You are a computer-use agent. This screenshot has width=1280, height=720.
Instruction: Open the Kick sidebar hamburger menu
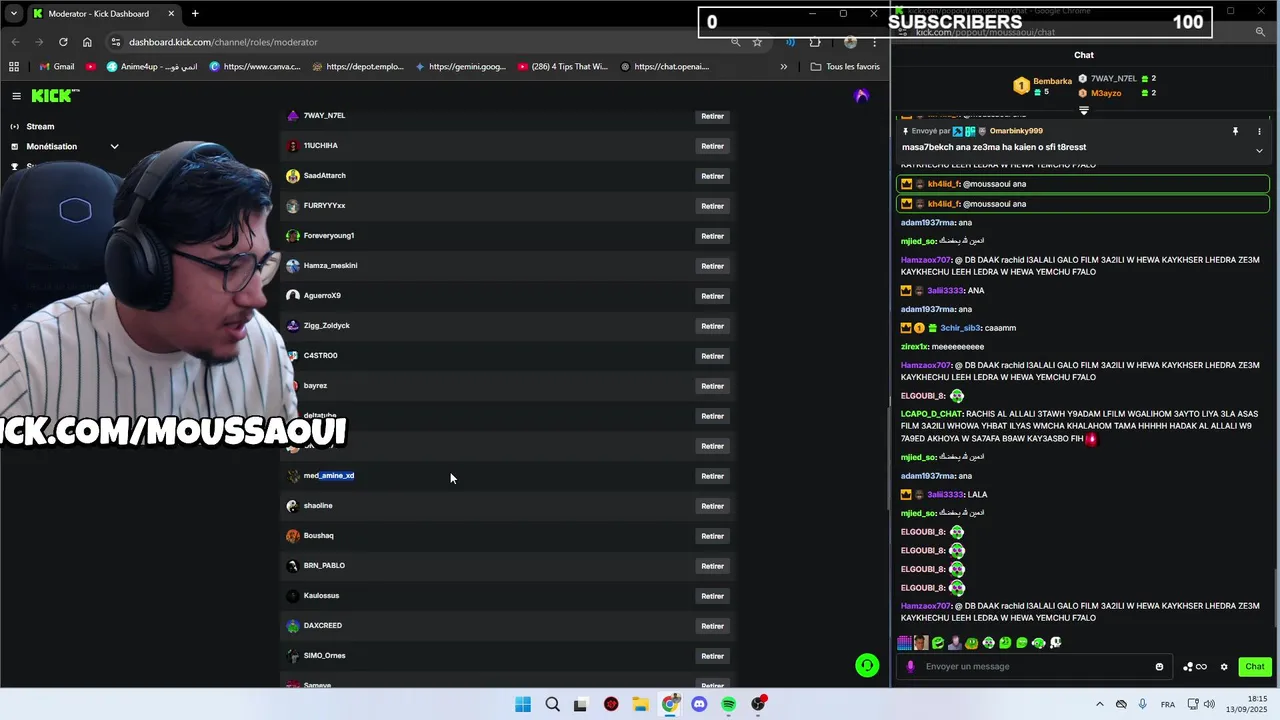[16, 96]
